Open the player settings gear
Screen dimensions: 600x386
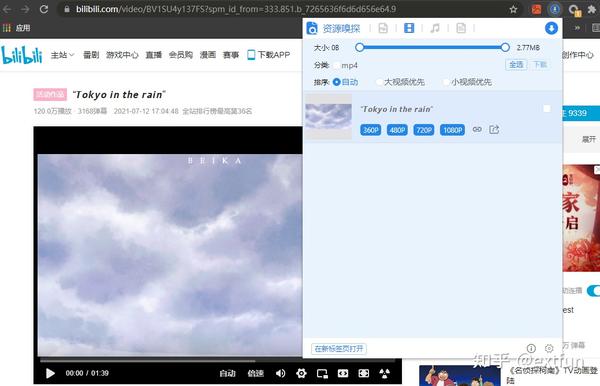pos(301,373)
